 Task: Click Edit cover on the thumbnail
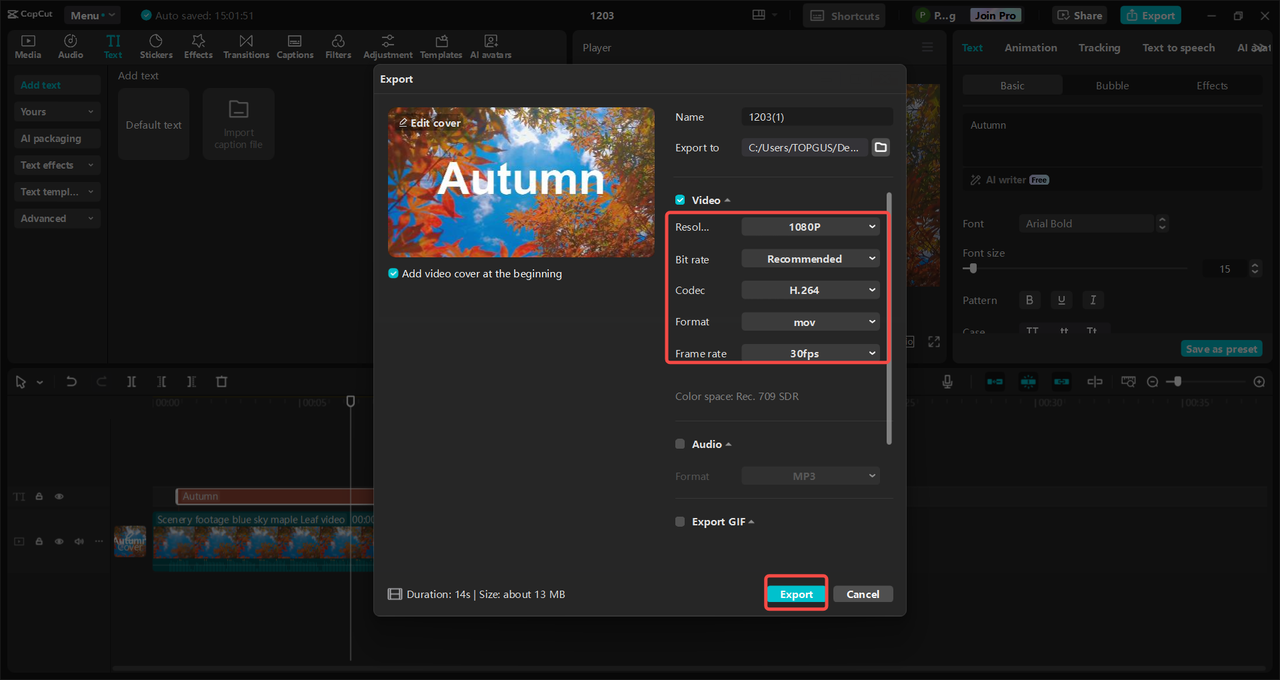point(430,123)
